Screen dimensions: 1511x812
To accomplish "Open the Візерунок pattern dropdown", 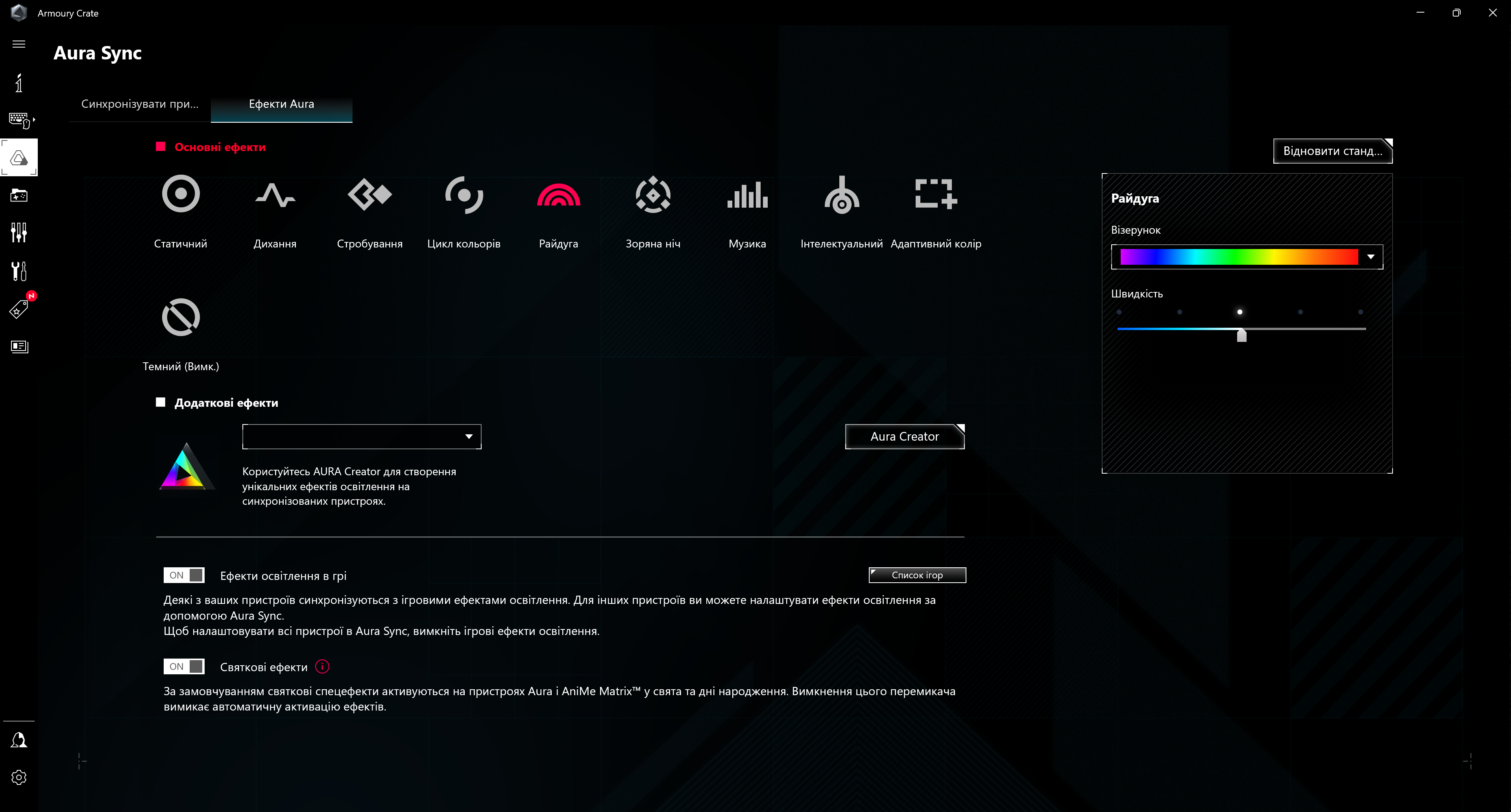I will point(1371,256).
